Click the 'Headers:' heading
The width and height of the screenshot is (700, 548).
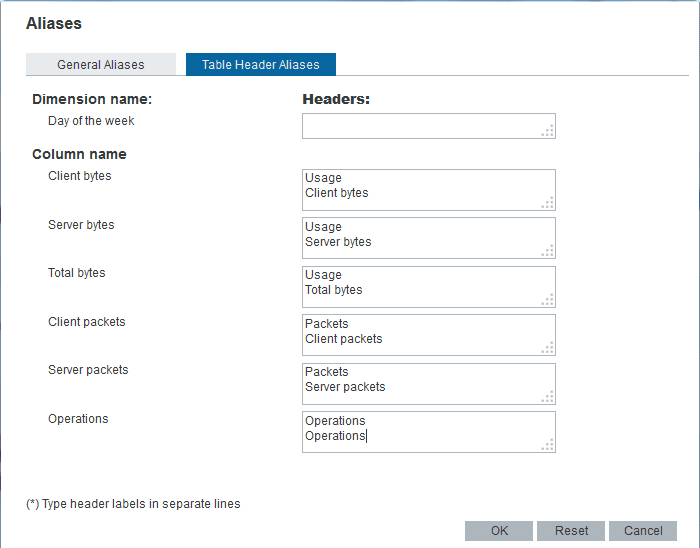point(336,99)
